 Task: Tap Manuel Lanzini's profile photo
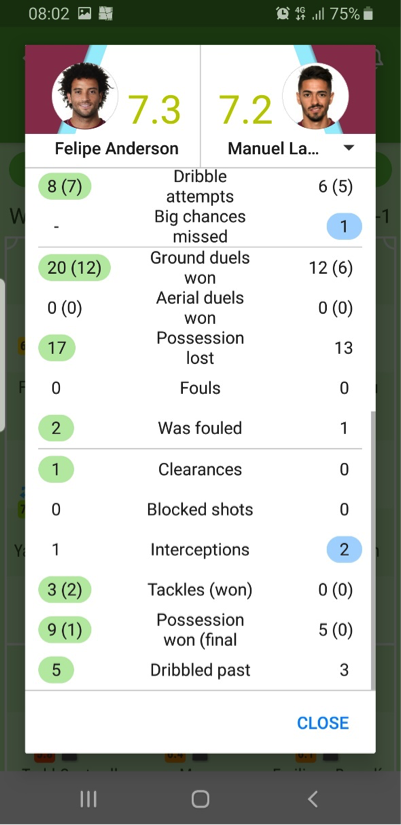click(315, 96)
